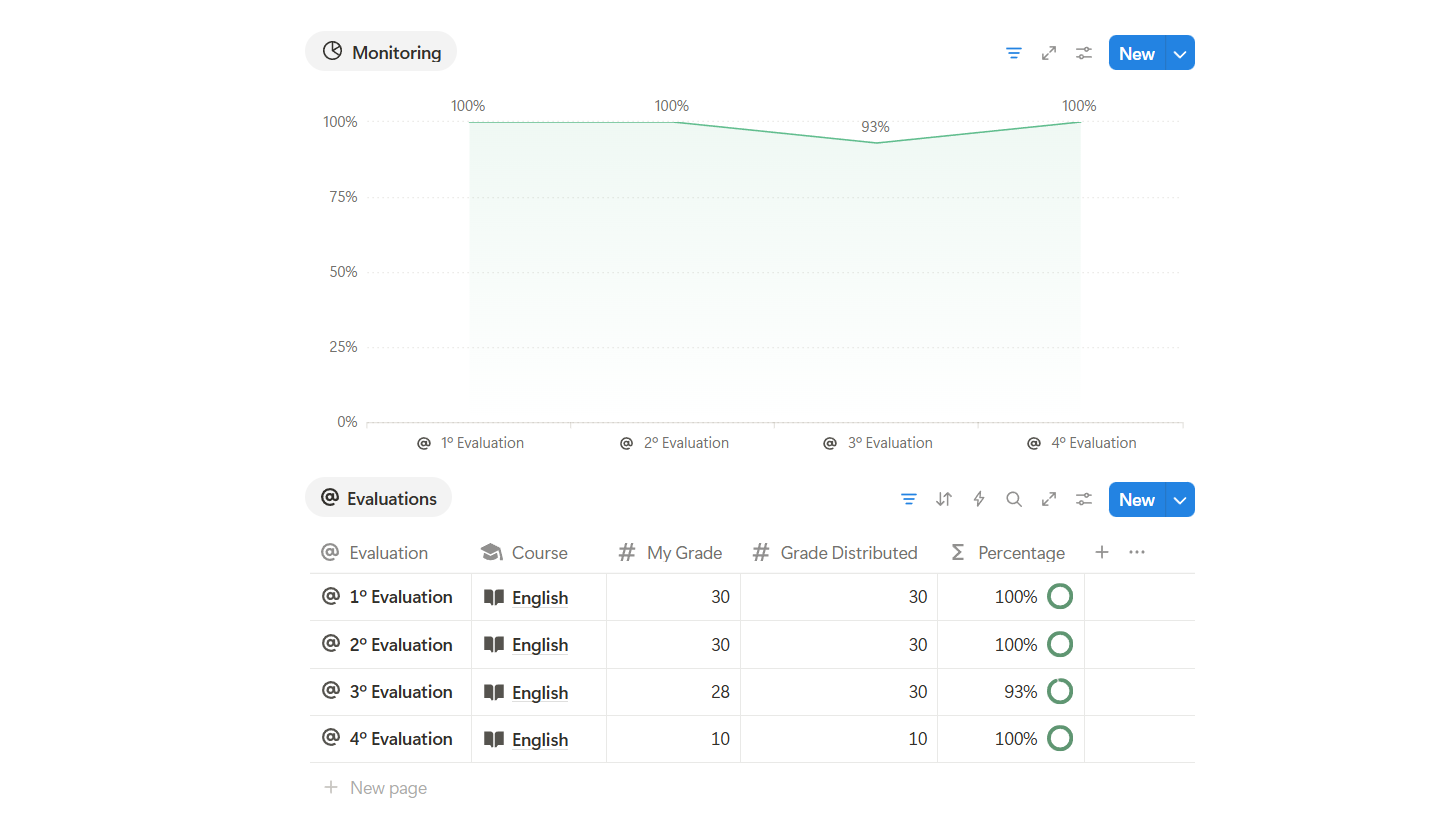Open automations lightning bolt icon

click(979, 499)
